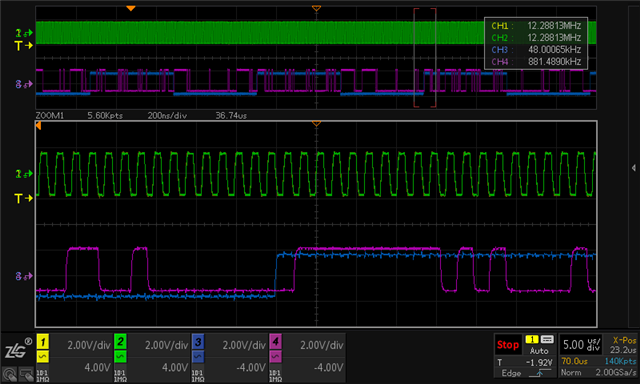640x384 pixels.
Task: Select CH1 12.28813MHz frequency readout
Action: (x=536, y=26)
